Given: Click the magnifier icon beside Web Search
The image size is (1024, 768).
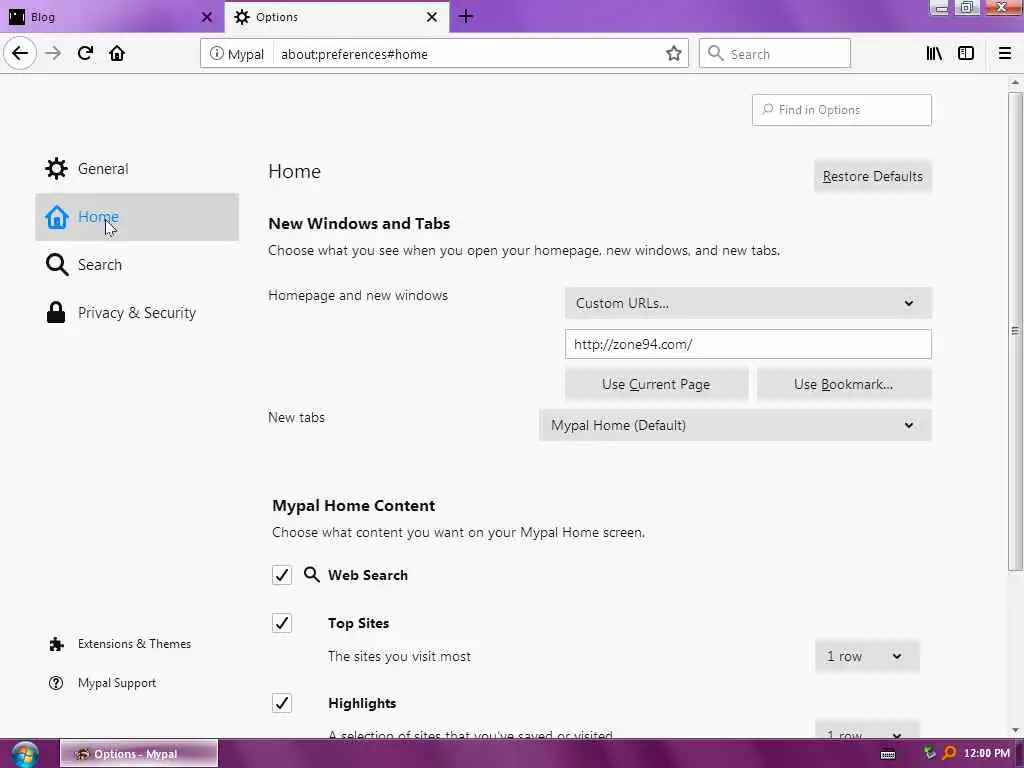Looking at the screenshot, I should point(312,575).
